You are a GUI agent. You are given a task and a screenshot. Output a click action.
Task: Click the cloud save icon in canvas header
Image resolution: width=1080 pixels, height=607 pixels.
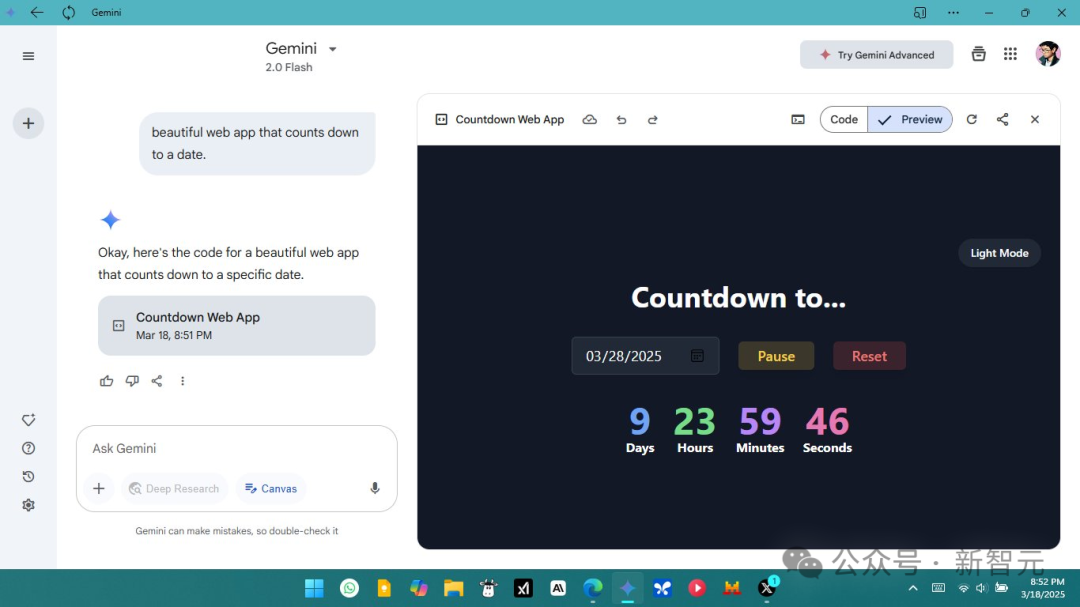(x=590, y=119)
